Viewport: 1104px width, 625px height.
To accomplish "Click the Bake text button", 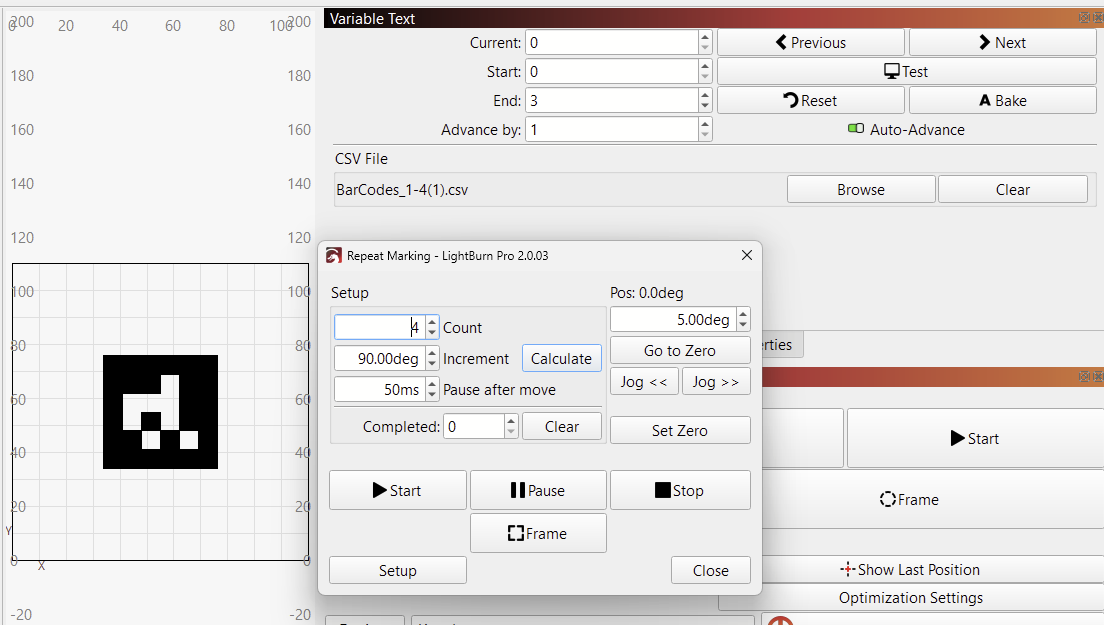I will [x=1002, y=100].
